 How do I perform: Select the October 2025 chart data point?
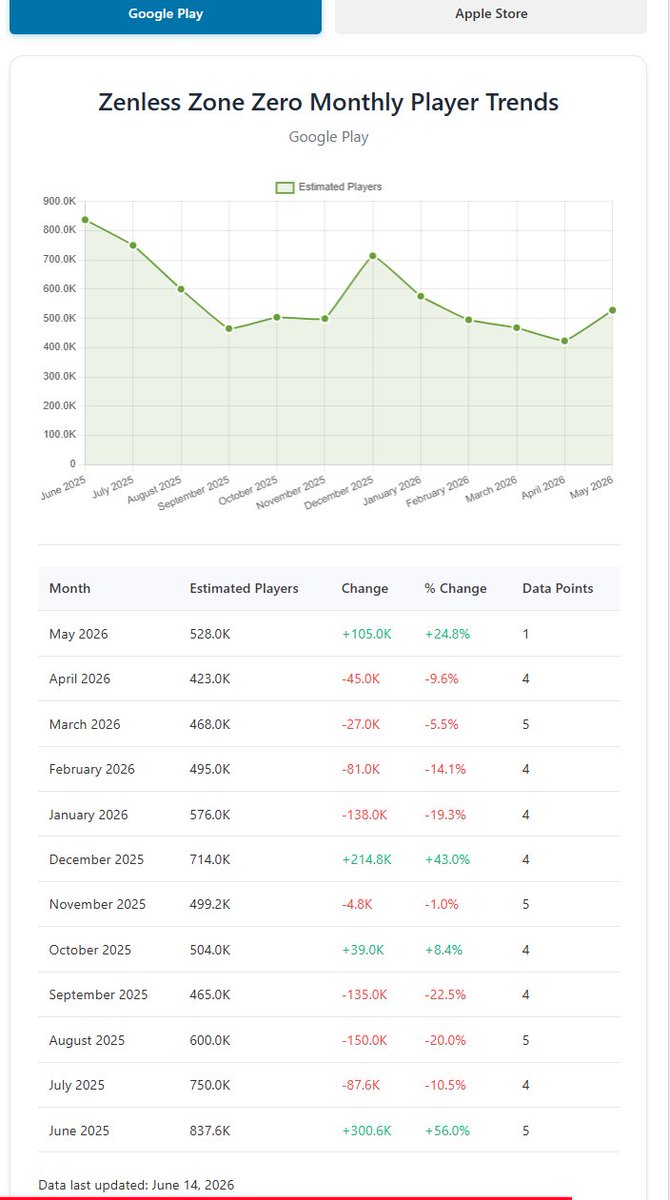[277, 317]
